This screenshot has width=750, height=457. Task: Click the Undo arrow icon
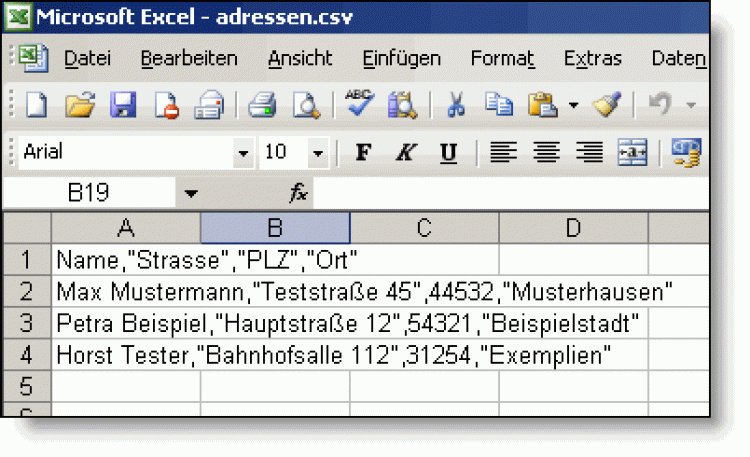click(x=661, y=104)
